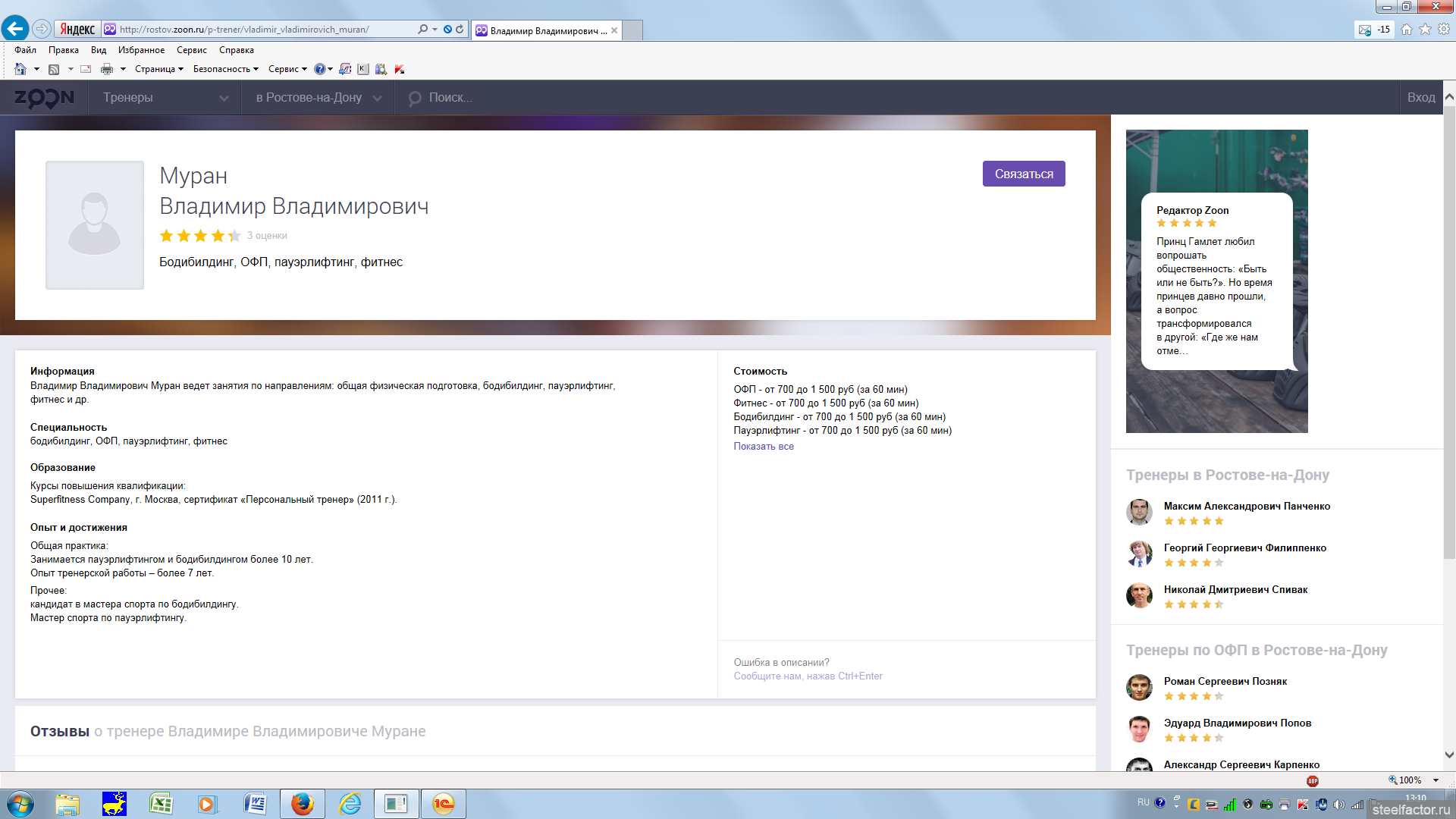This screenshot has width=1456, height=819.
Task: Click the blue Help question-mark toolbar icon
Action: coord(320,69)
